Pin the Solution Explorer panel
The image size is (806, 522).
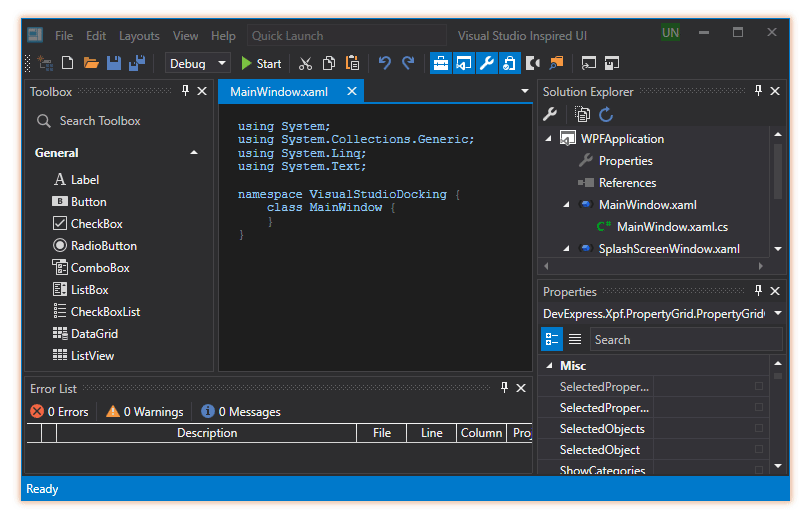click(x=758, y=91)
